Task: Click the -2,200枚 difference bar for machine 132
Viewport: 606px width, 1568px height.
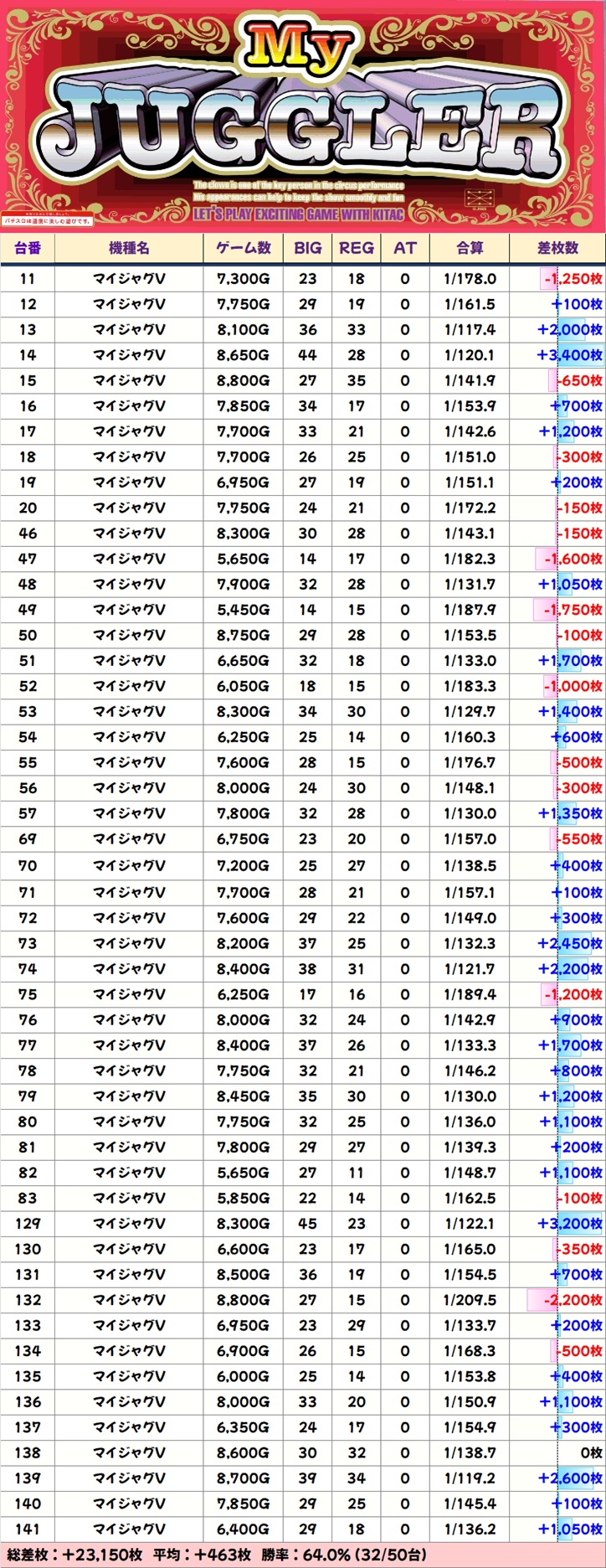Action: pos(565,1300)
